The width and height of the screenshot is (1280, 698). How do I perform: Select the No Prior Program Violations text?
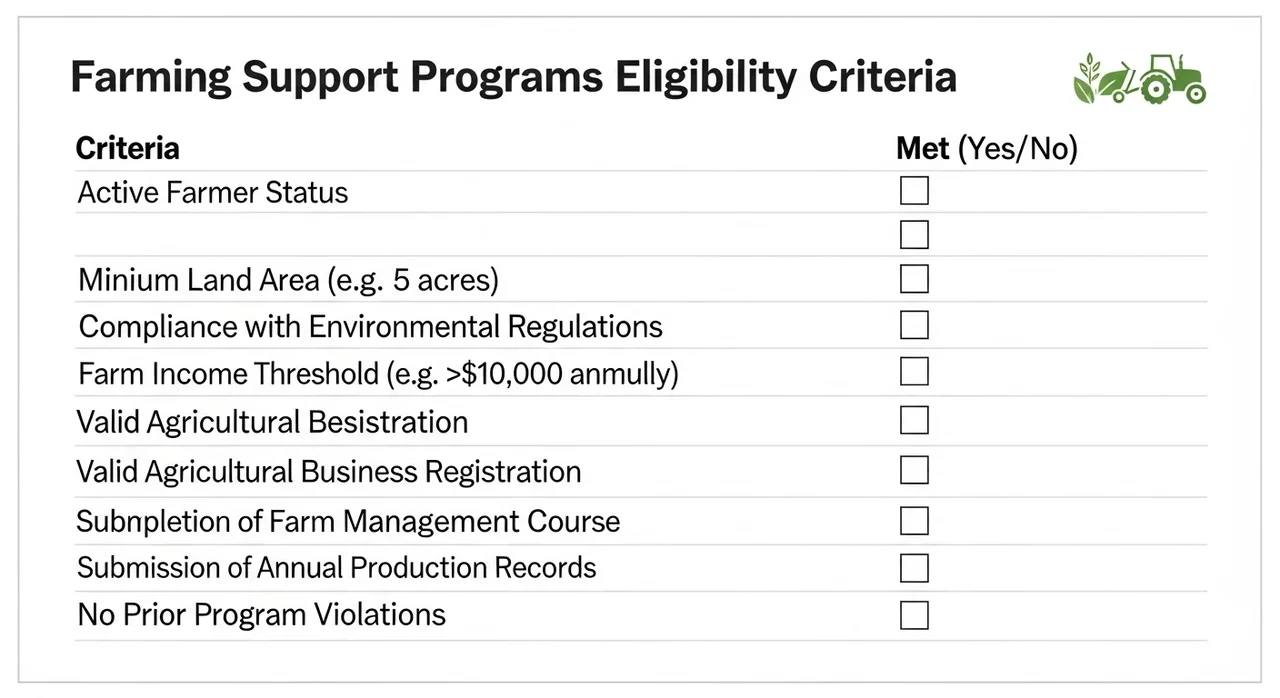262,614
